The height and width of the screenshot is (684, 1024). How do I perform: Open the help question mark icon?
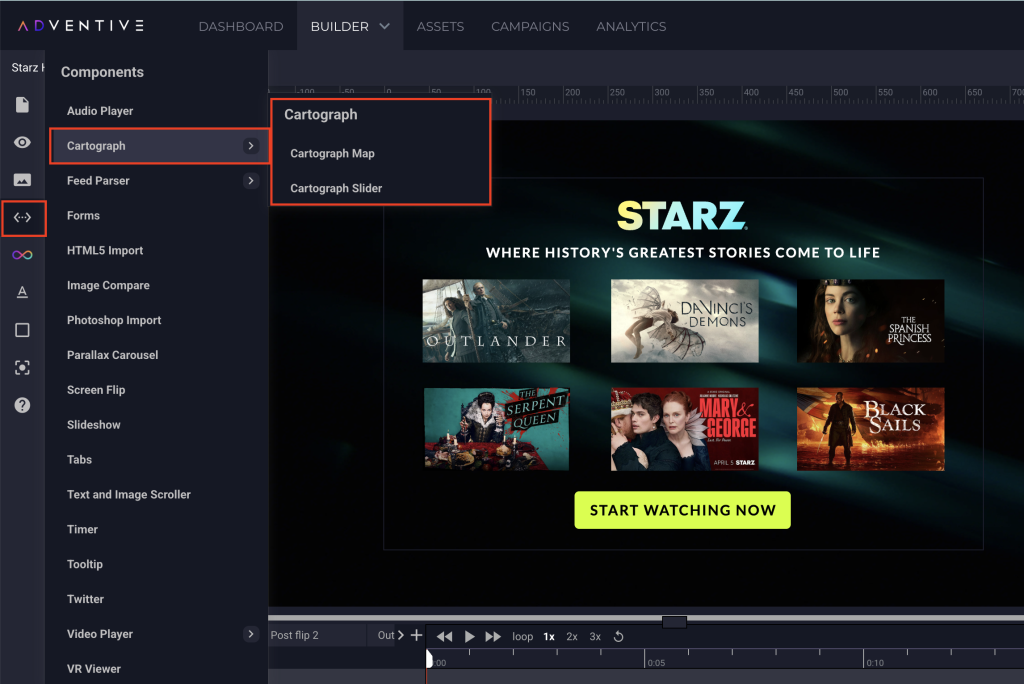point(22,405)
